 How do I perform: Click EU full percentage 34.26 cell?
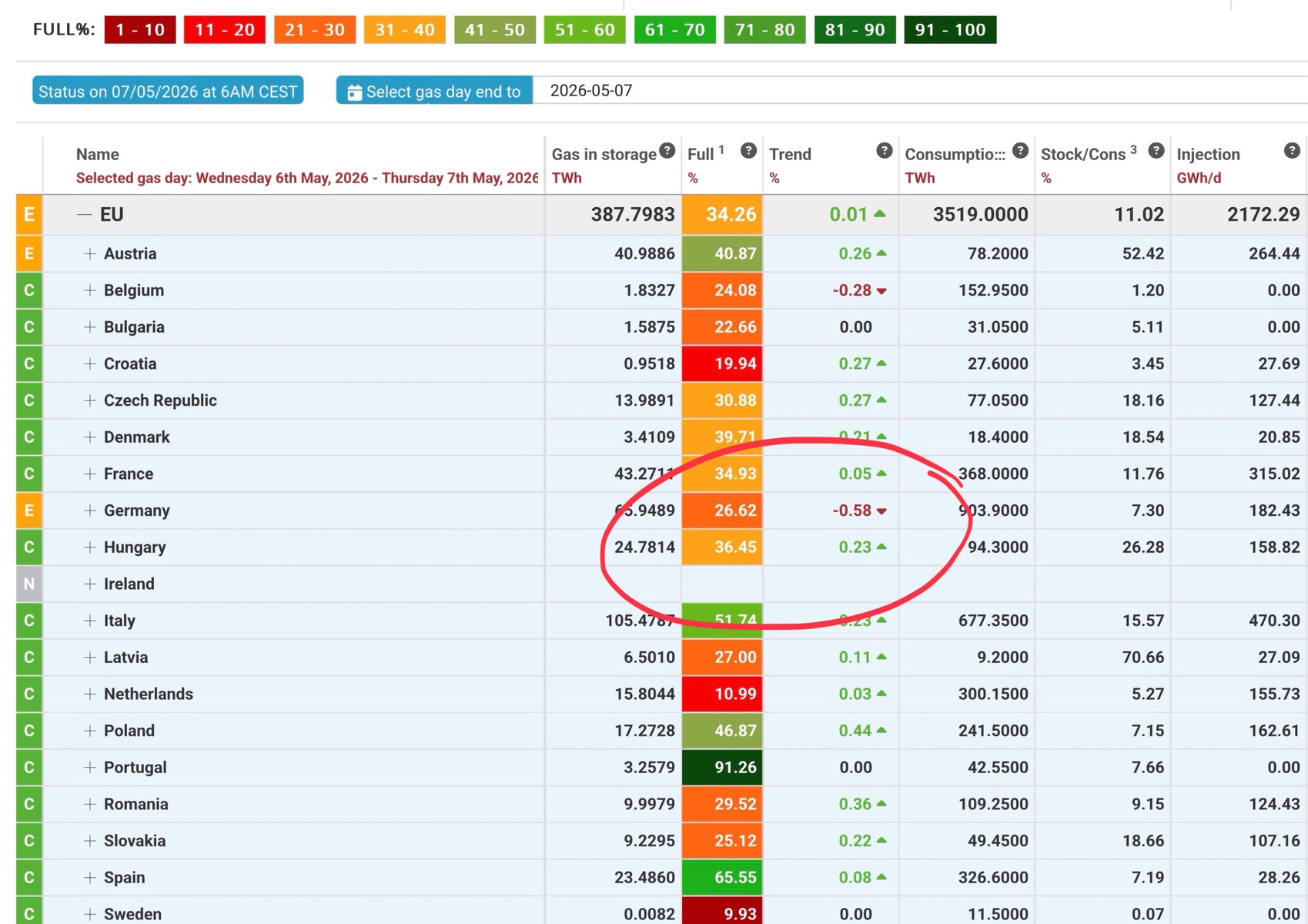point(722,214)
